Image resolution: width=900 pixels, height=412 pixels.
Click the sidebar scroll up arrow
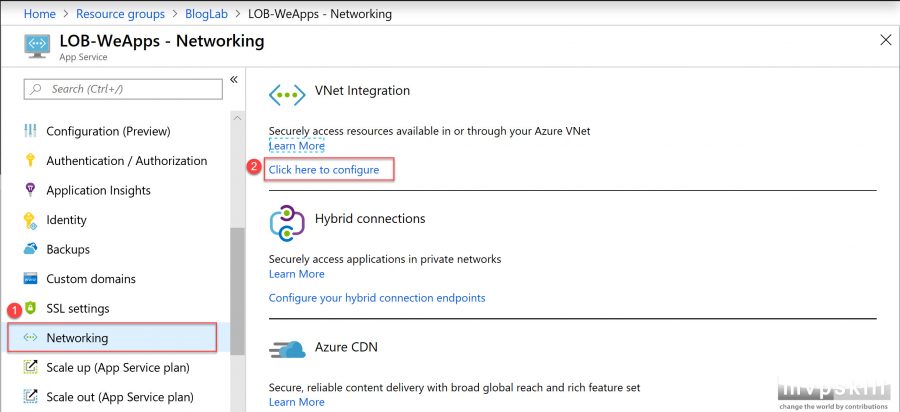237,118
